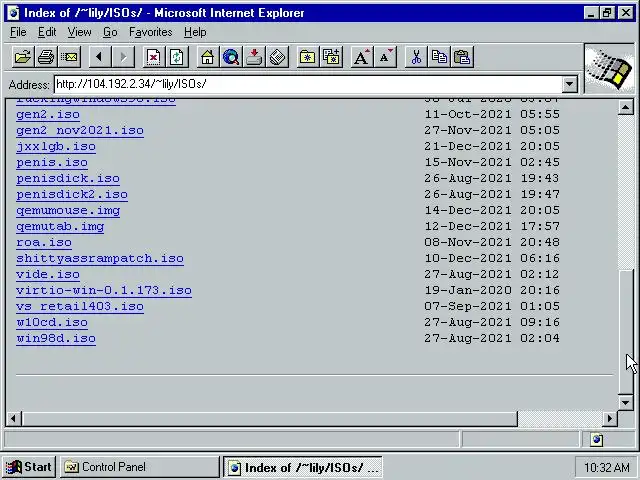Click the date text 11-Oct-2021 05:55

click(x=492, y=114)
